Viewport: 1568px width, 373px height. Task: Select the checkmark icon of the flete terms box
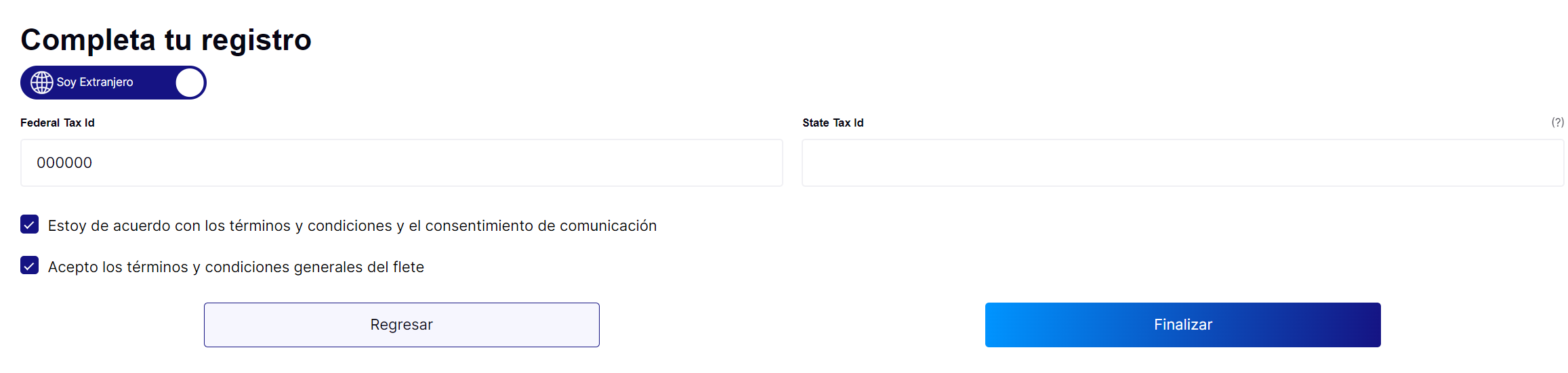pos(29,265)
